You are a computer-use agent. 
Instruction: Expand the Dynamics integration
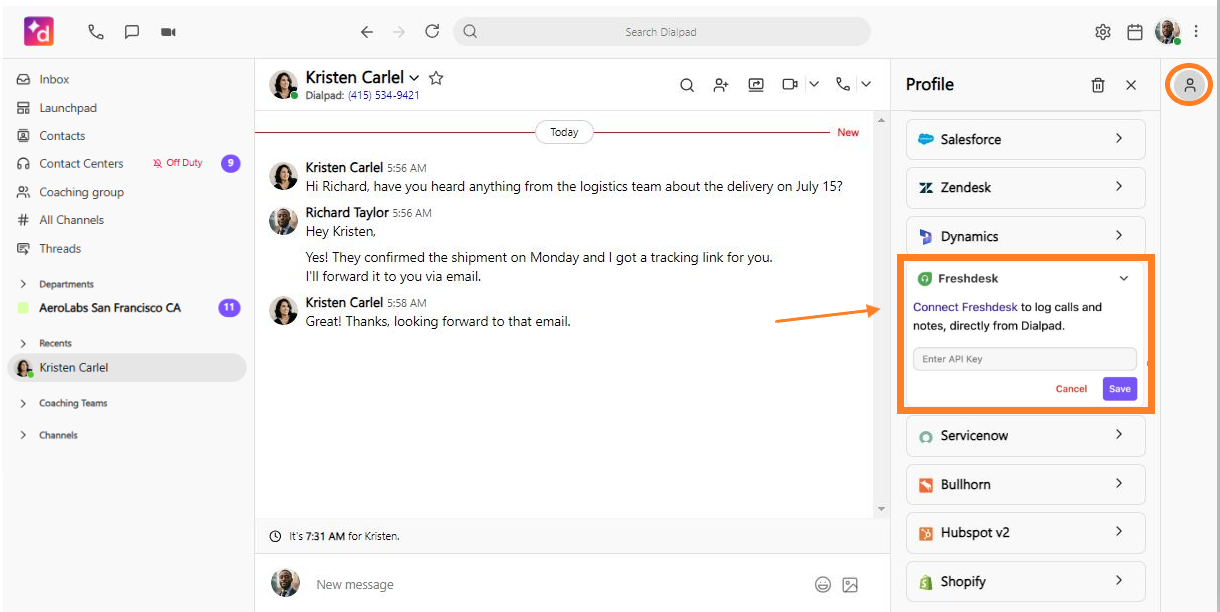point(1026,236)
